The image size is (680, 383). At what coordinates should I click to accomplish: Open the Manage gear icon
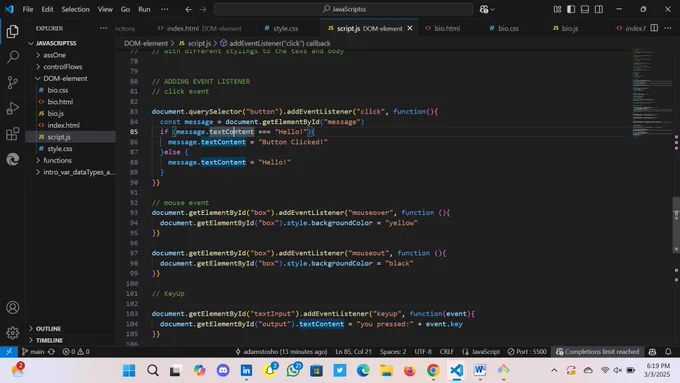(x=13, y=333)
